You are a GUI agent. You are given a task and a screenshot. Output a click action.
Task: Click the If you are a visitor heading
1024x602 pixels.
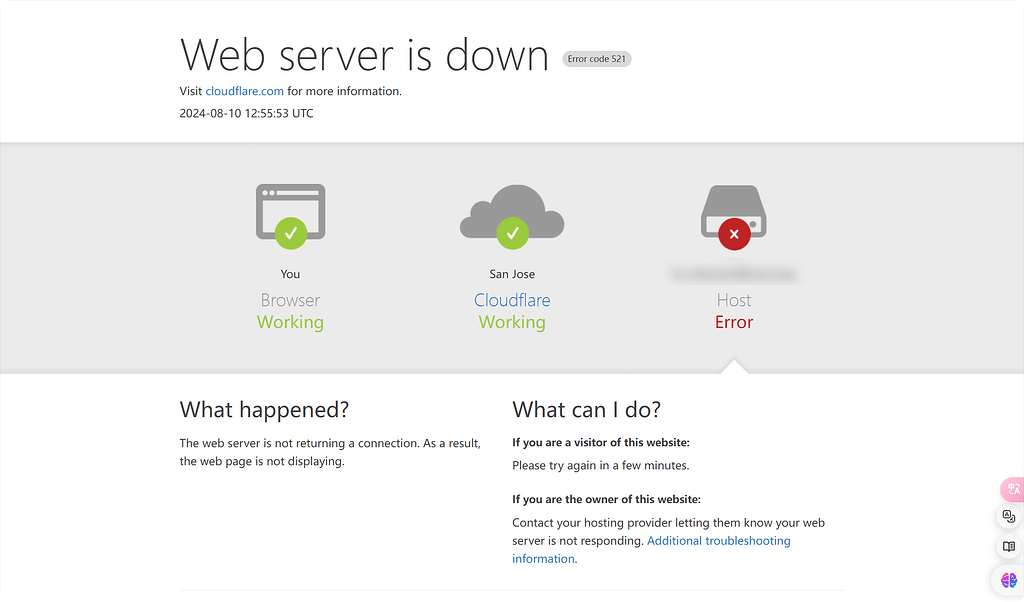click(601, 443)
